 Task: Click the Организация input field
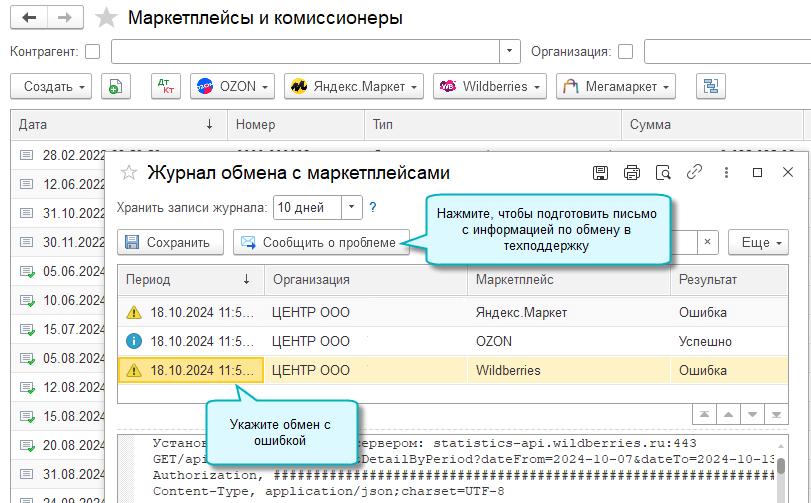pos(727,51)
